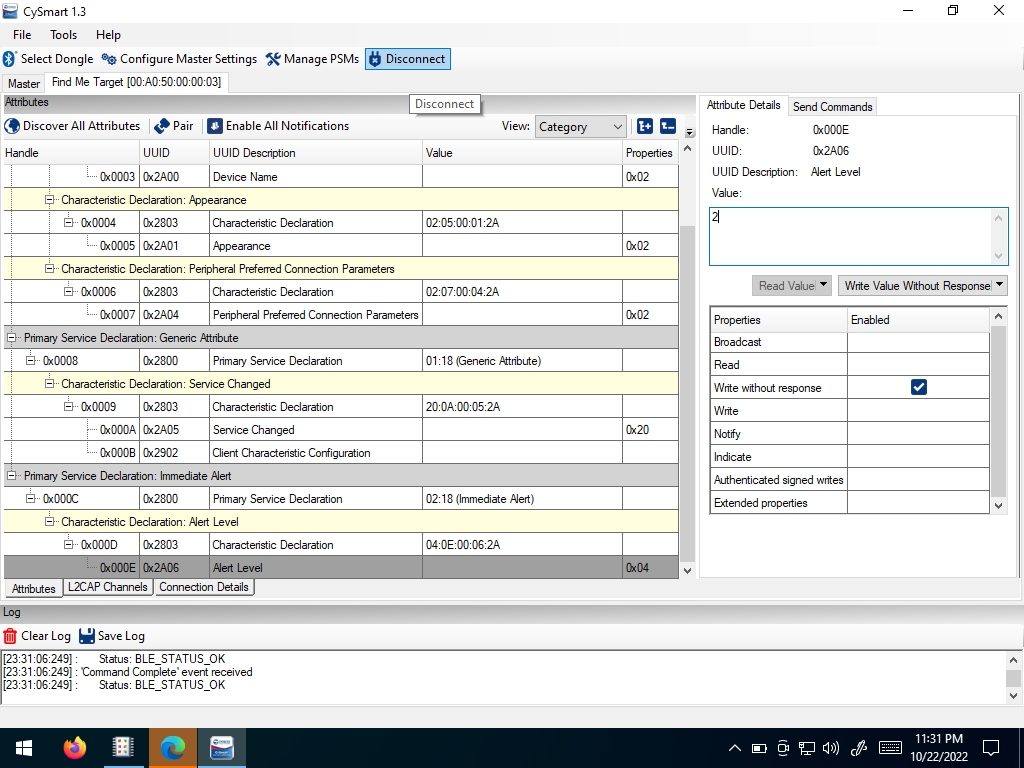Open the Tools menu
The height and width of the screenshot is (768, 1024).
click(63, 35)
